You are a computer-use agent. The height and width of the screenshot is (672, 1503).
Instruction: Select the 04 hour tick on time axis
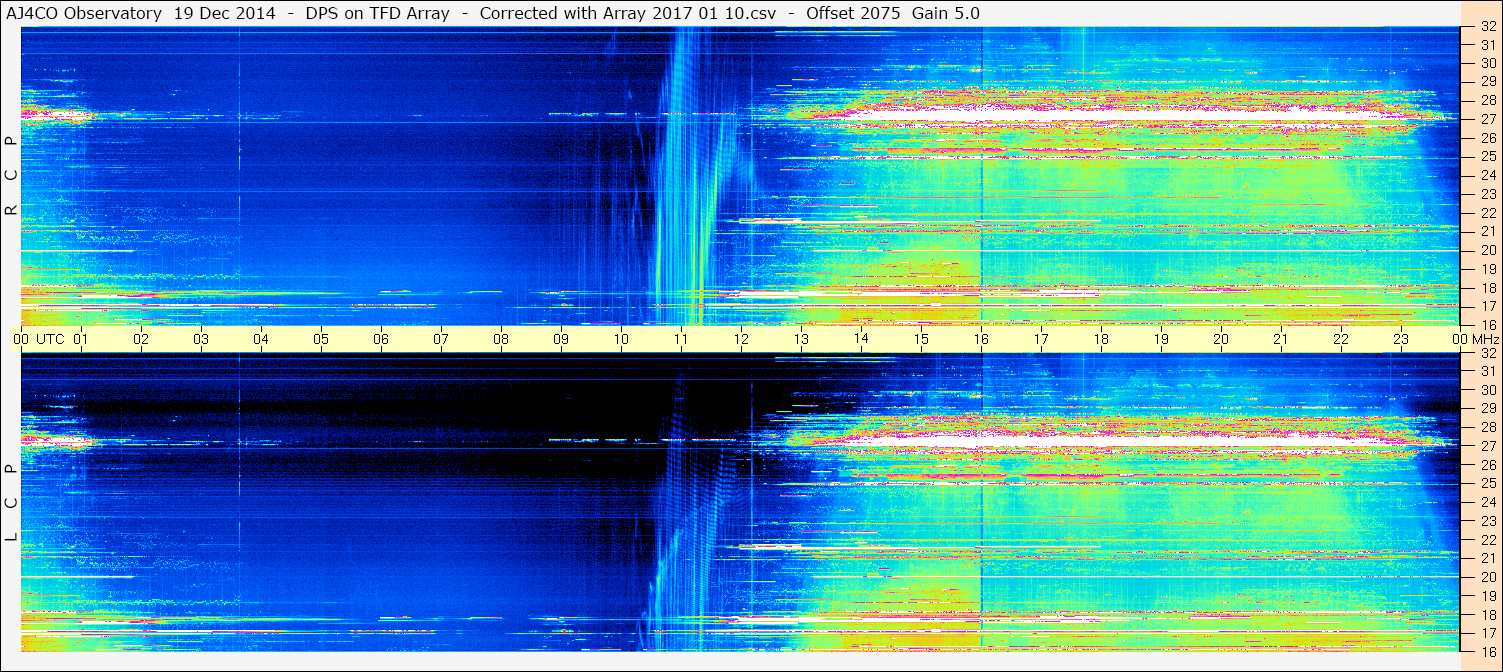pos(261,339)
